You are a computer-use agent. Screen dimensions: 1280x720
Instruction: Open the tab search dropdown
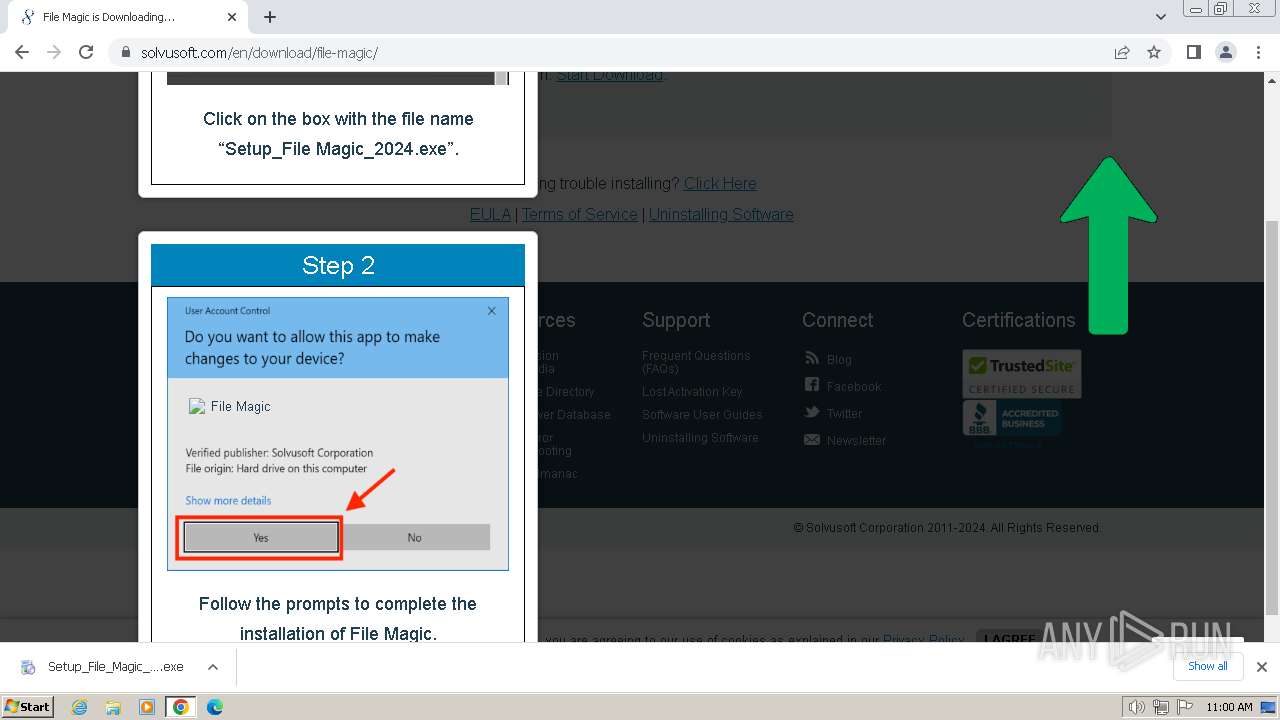coord(1160,17)
